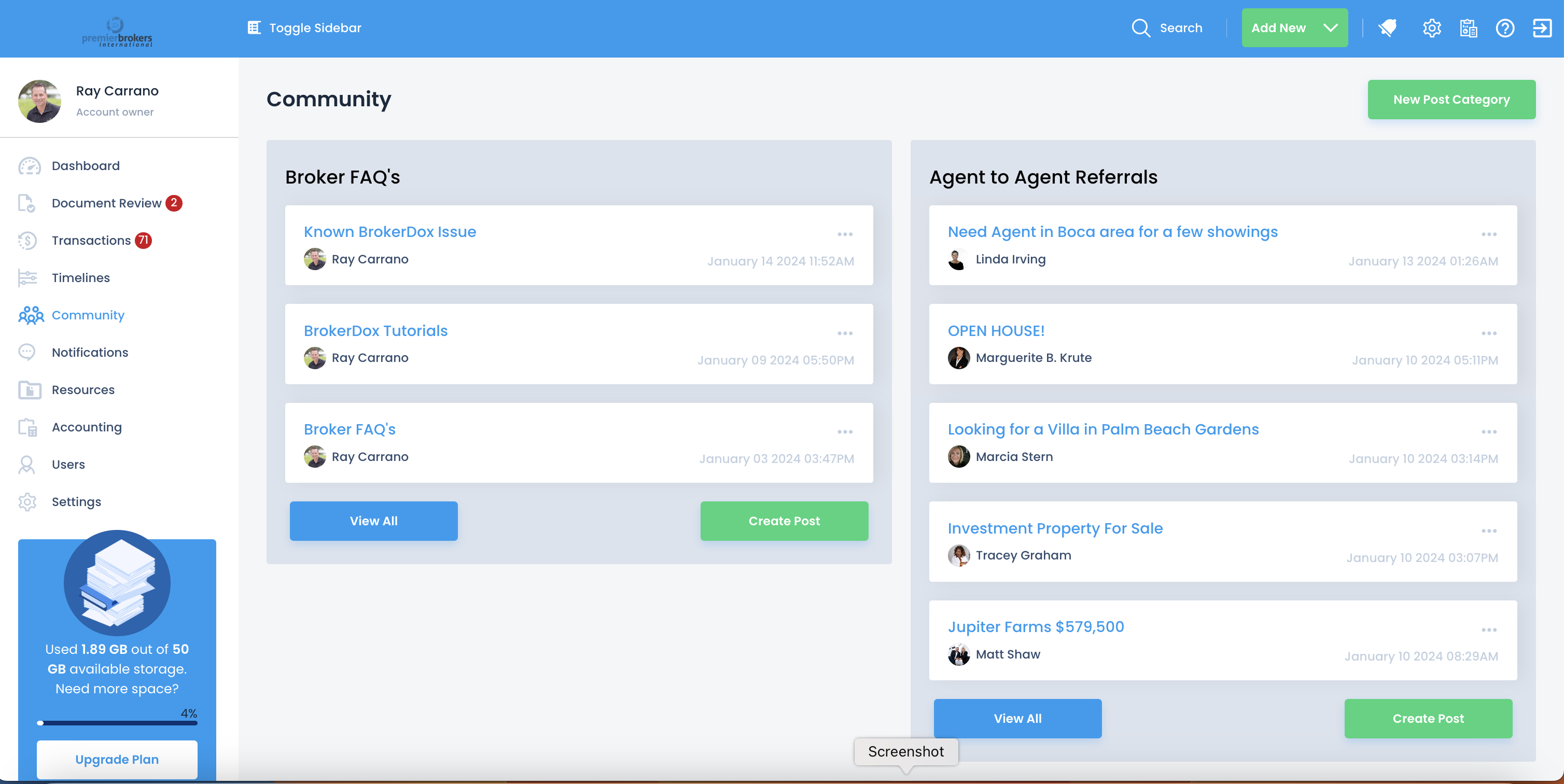Screen dimensions: 1564x784
Task: Open Notifications in the sidebar
Action: click(90, 352)
